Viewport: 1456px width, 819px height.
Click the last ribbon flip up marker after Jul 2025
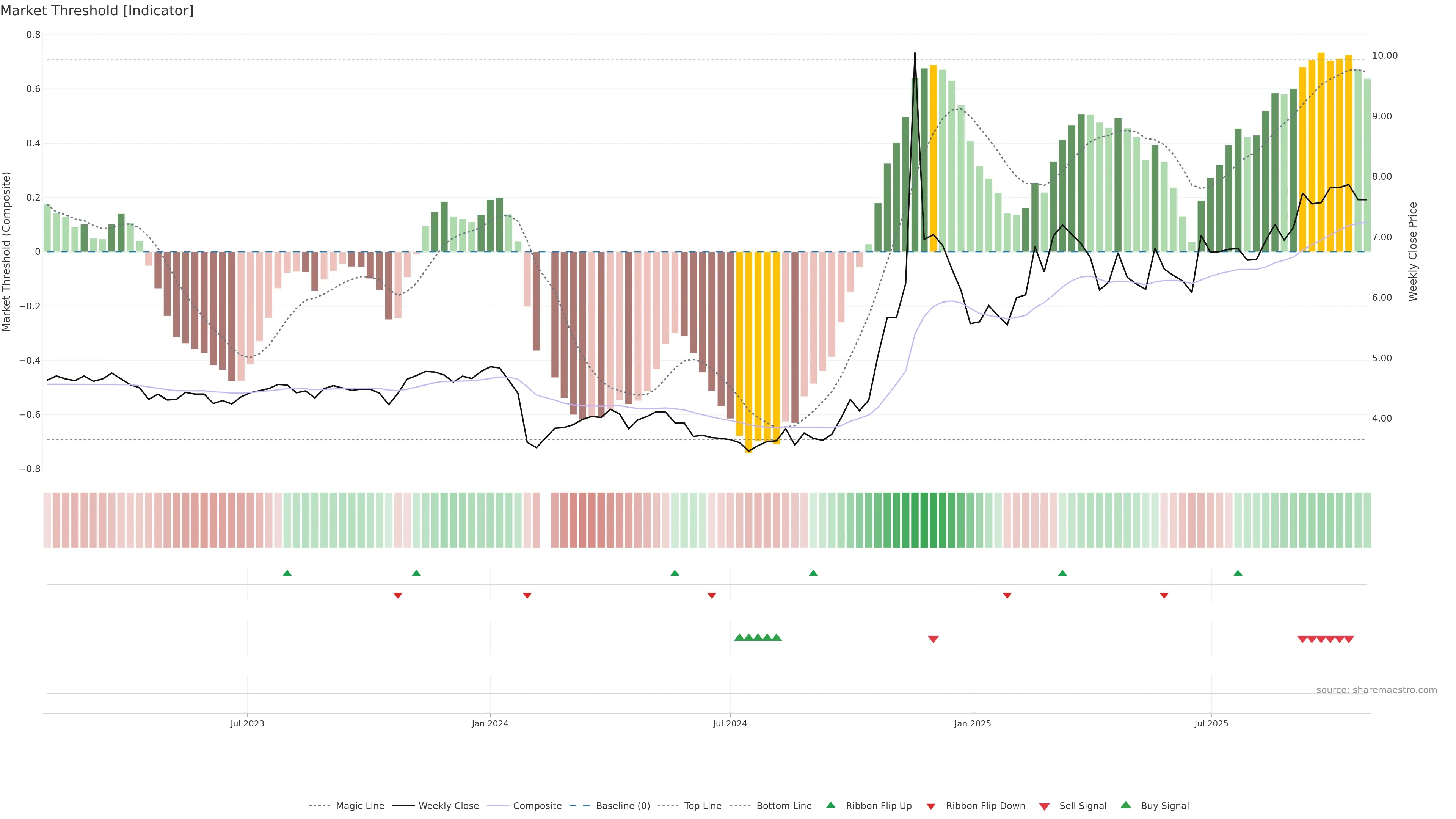coord(1238,573)
